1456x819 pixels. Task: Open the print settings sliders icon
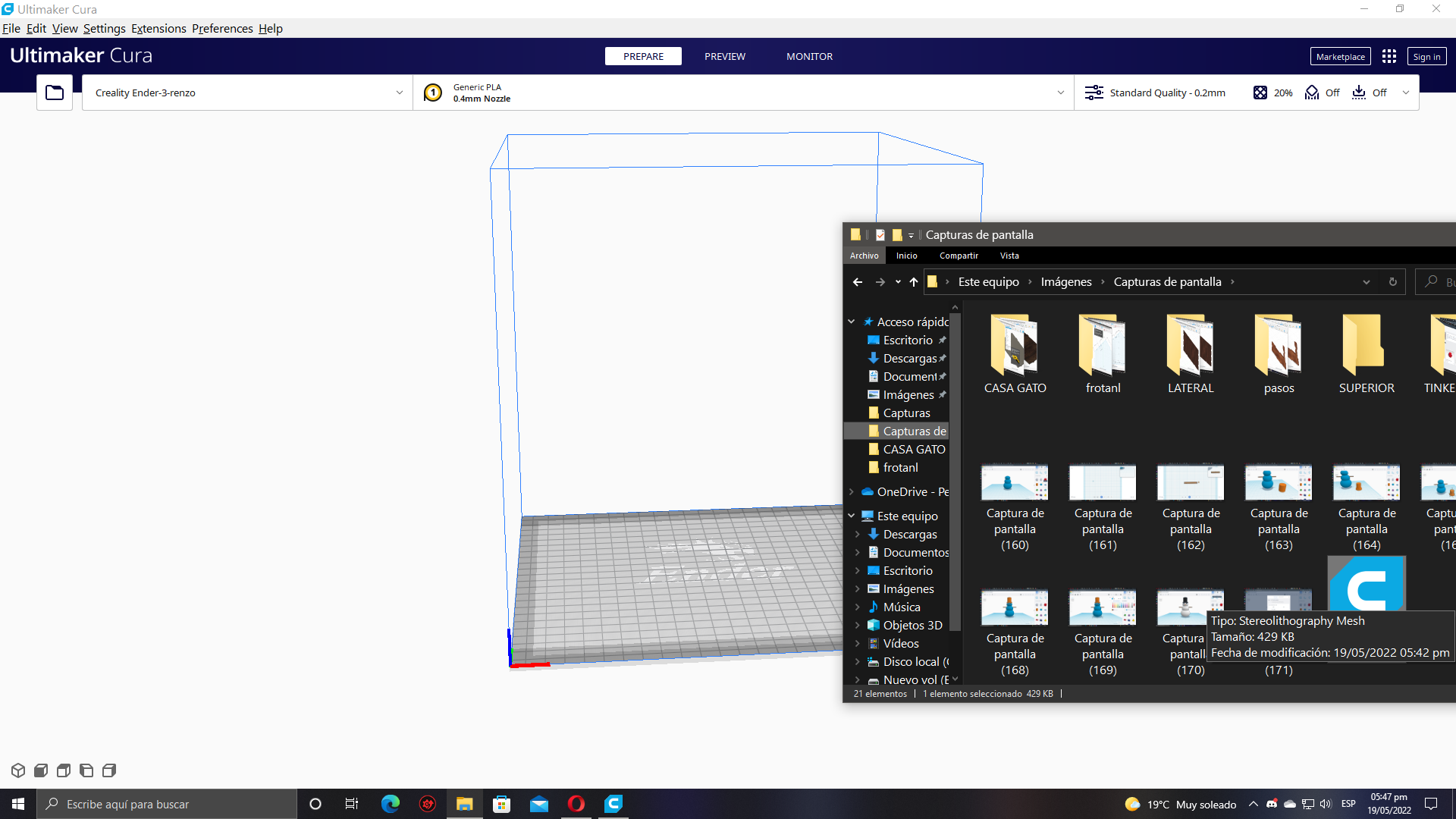click(1094, 93)
